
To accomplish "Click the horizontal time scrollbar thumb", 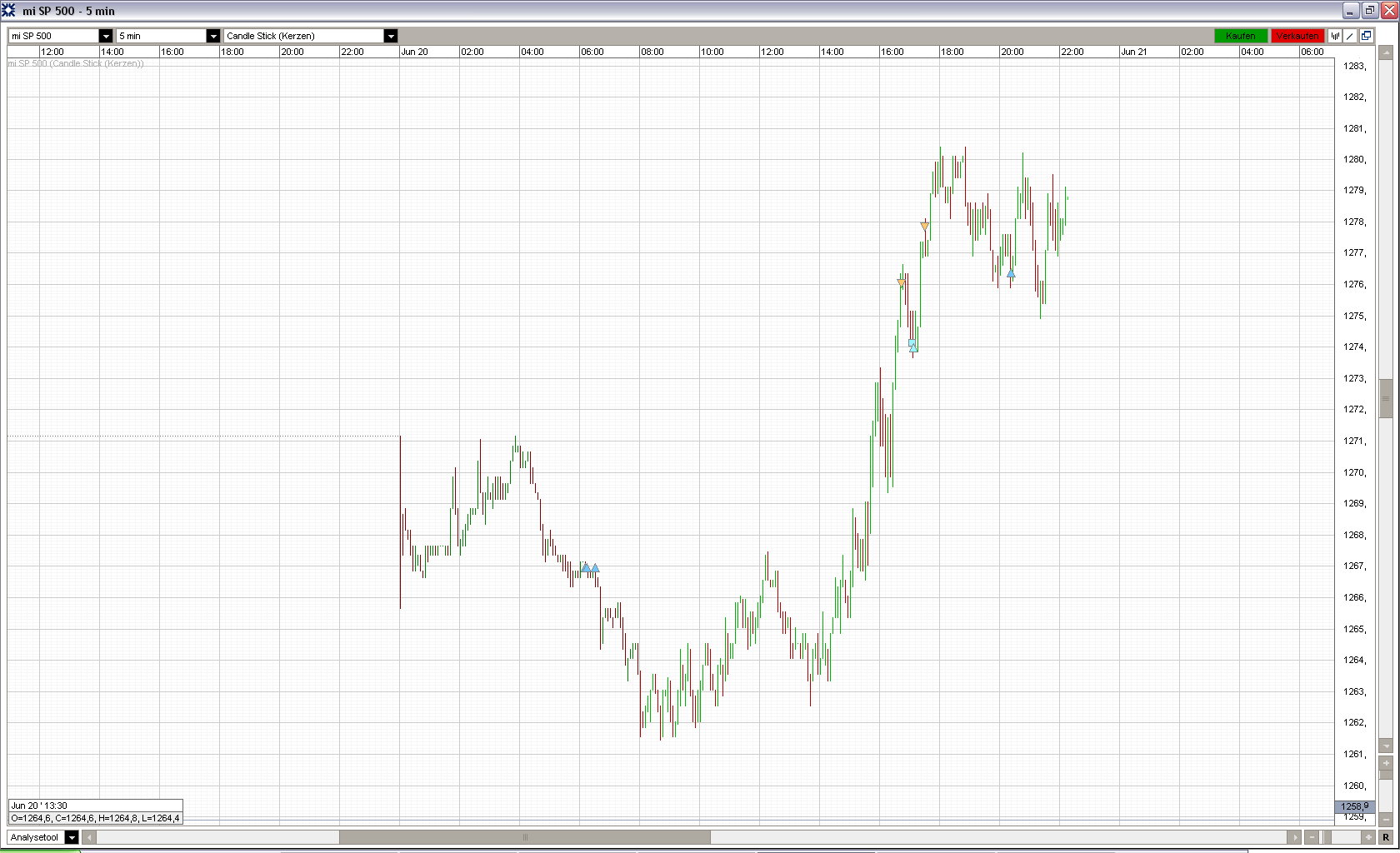I will tap(525, 837).
